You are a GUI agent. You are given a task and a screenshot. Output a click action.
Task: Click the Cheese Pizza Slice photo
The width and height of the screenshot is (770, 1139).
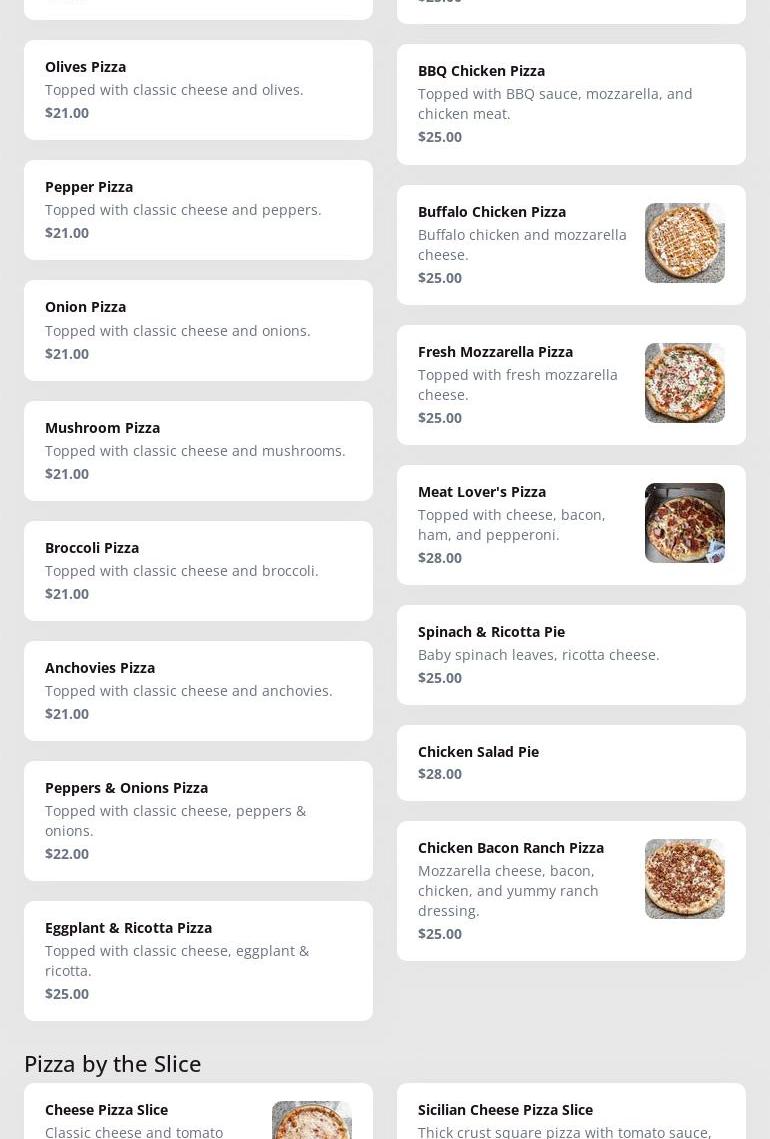tap(311, 1121)
